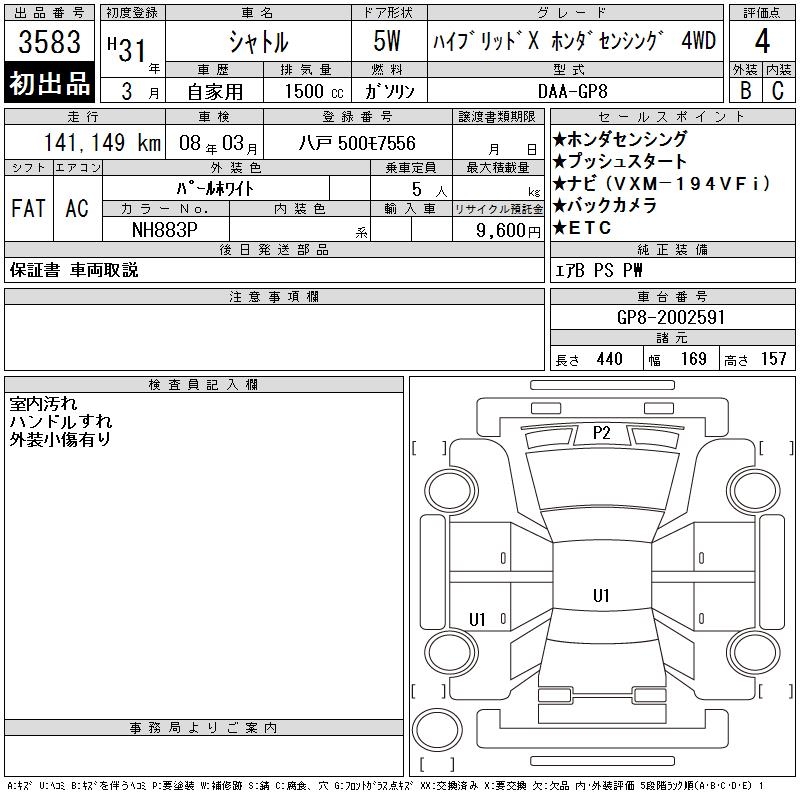This screenshot has width=800, height=800.
Task: Click the U1 dent mark on the roof
Action: [x=601, y=595]
